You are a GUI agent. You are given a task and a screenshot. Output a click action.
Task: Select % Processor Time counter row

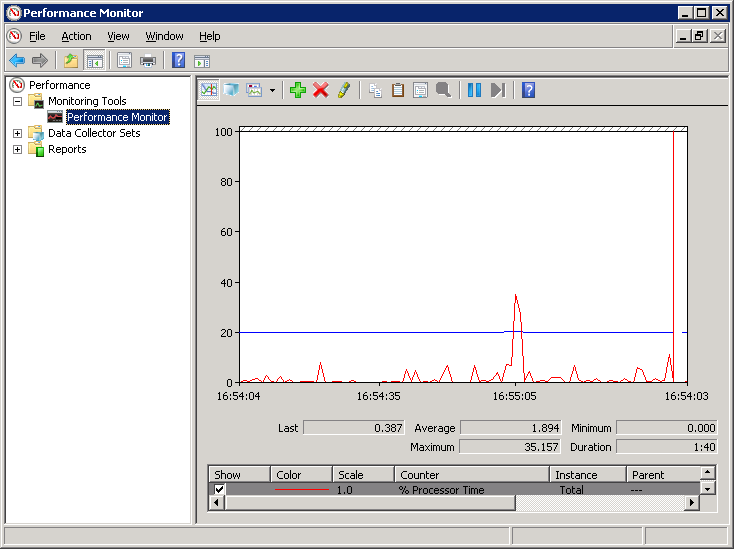(454, 490)
